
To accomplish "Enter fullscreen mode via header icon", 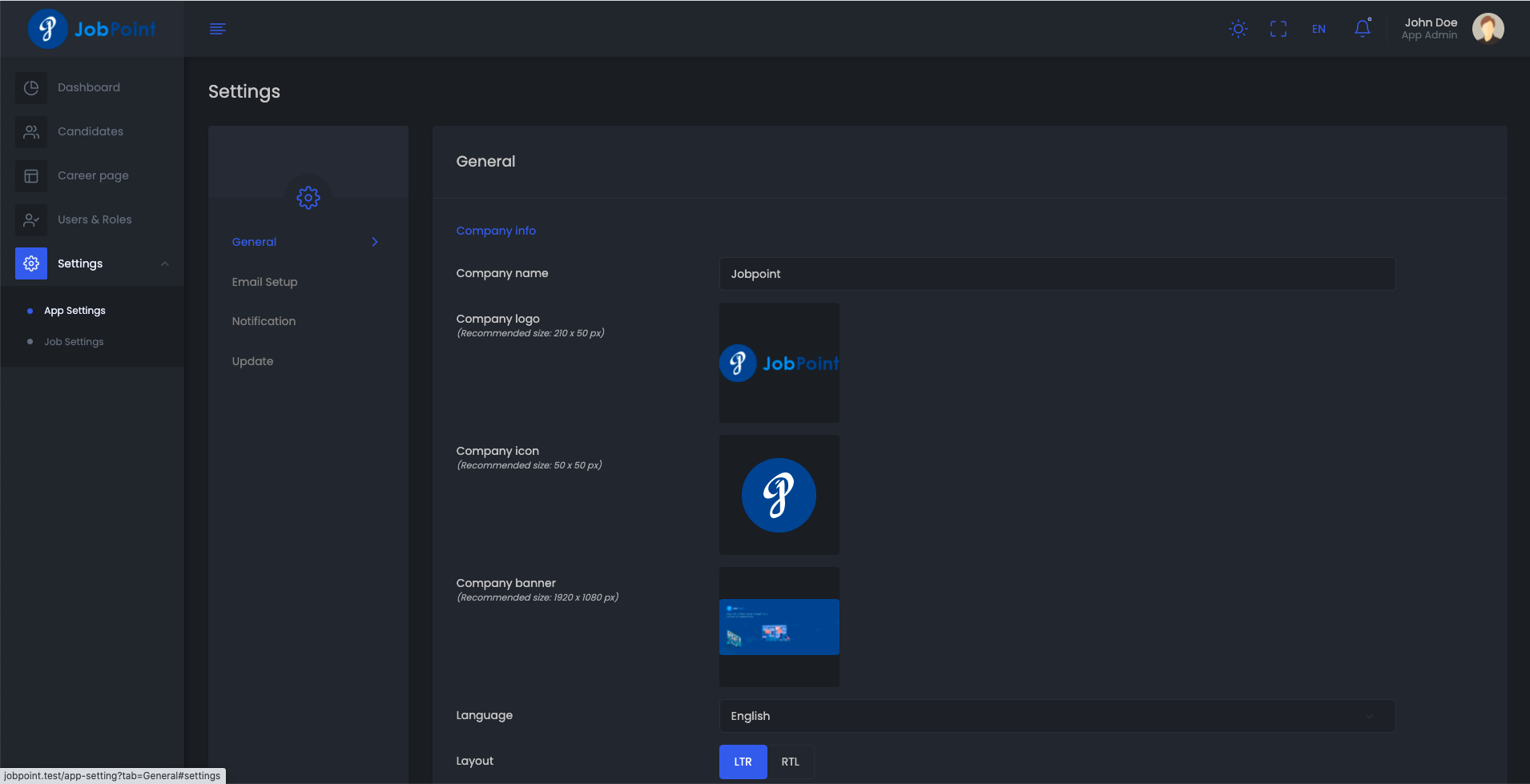I will (x=1278, y=29).
